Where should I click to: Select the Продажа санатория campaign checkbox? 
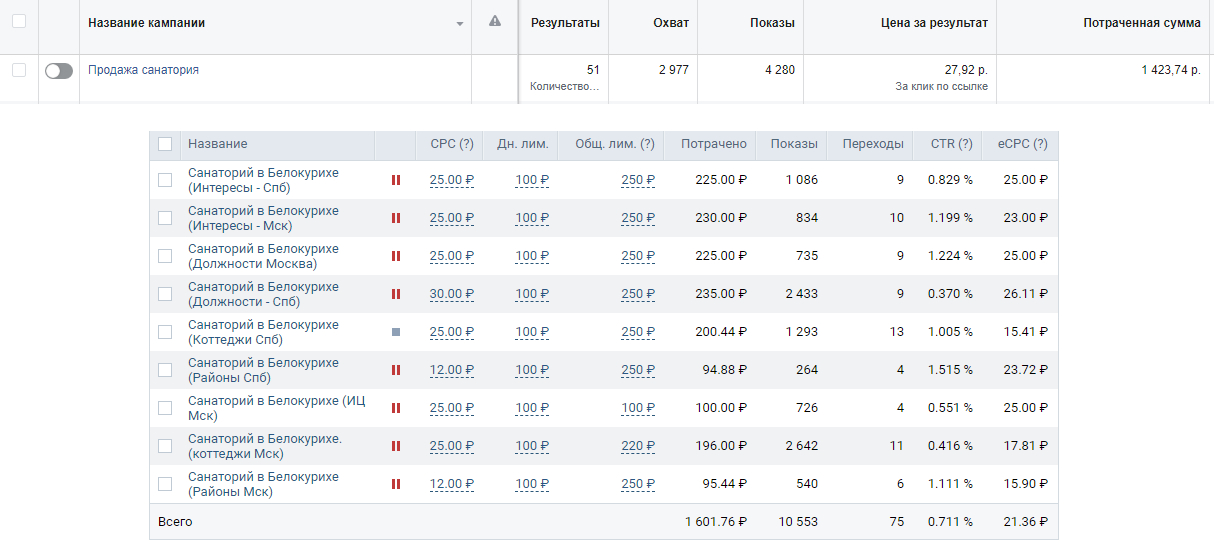pyautogui.click(x=19, y=70)
